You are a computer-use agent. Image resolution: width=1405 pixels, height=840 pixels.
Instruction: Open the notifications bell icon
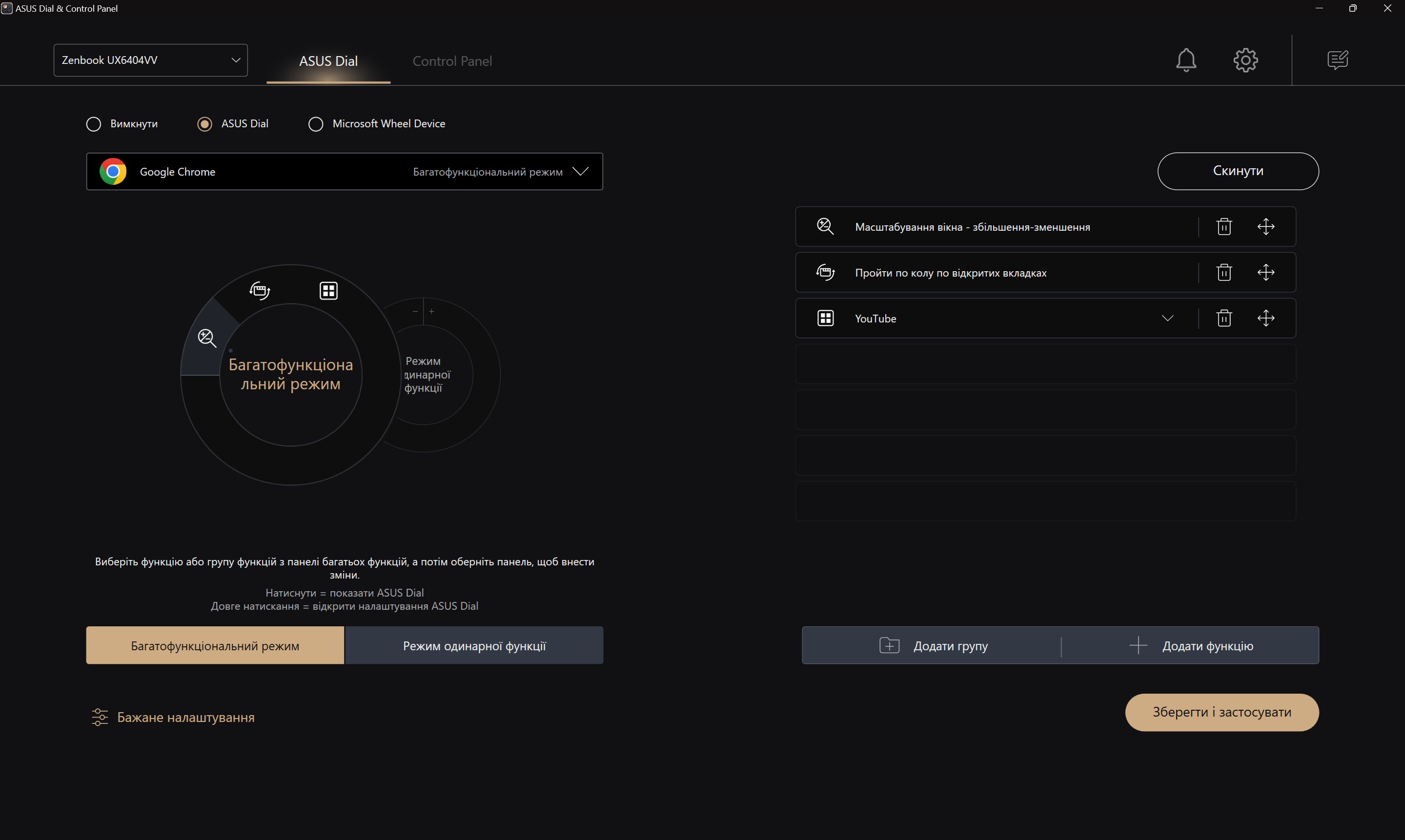pyautogui.click(x=1186, y=60)
